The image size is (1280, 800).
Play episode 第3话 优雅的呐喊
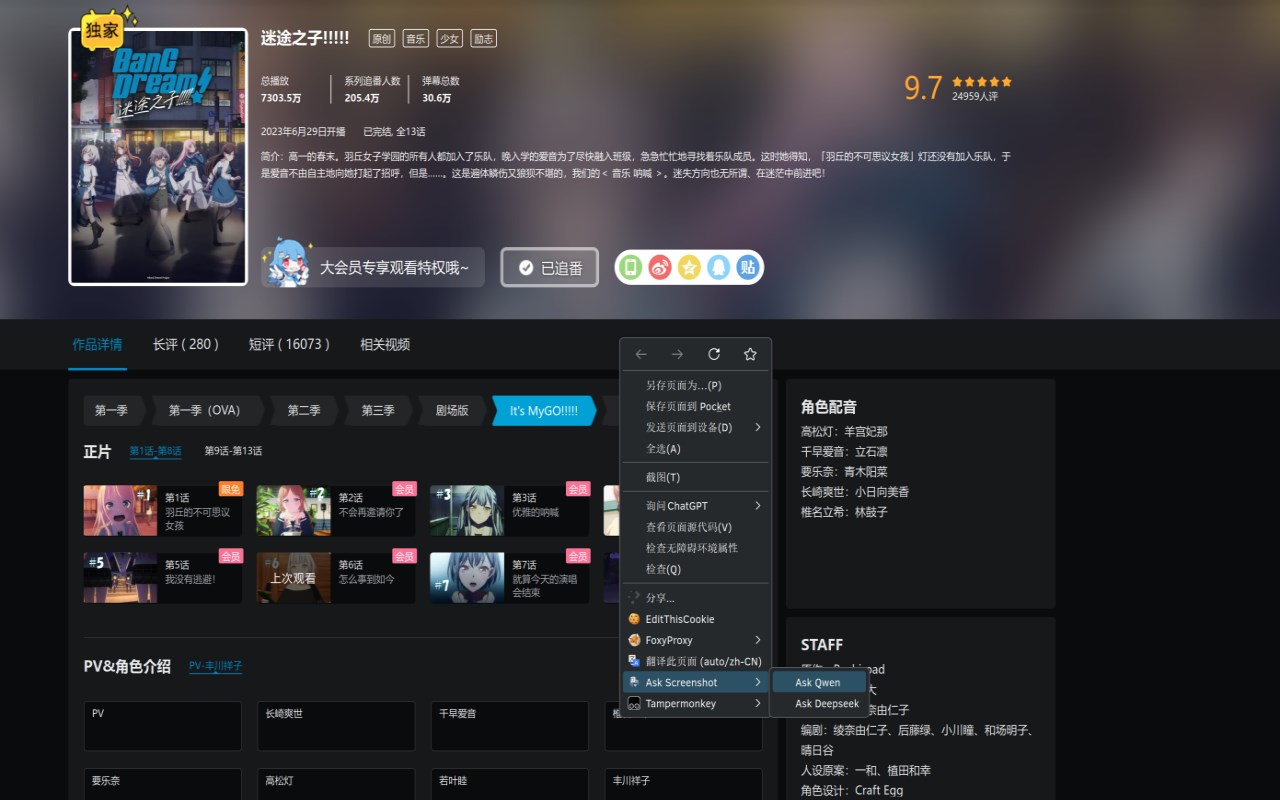coord(510,510)
